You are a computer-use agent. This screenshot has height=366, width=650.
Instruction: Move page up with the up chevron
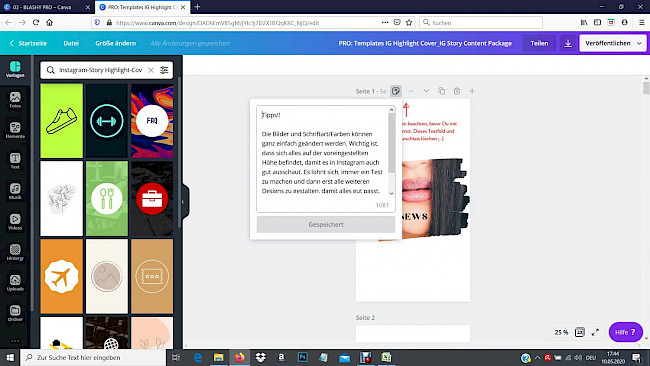411,91
